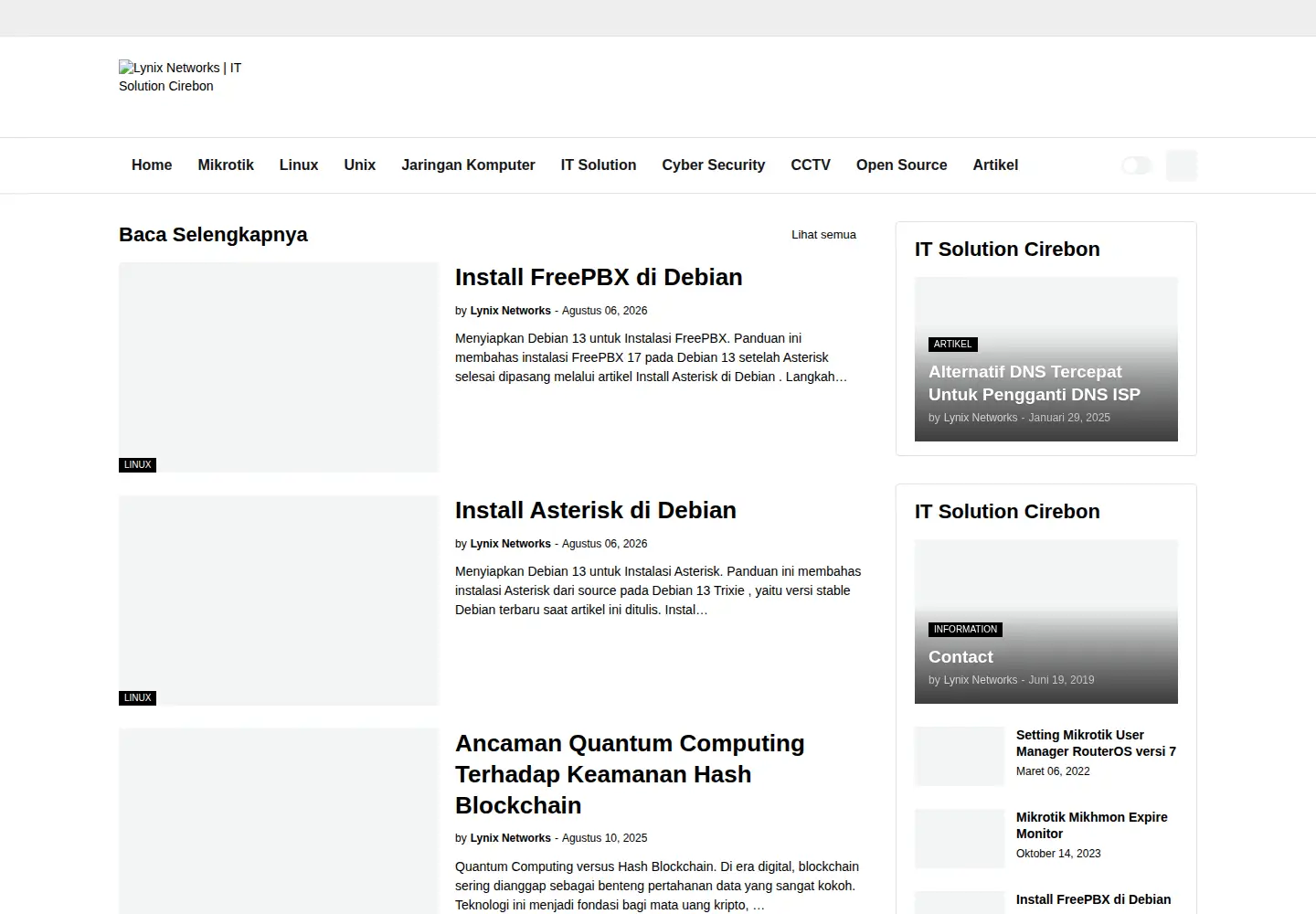Viewport: 1316px width, 914px height.
Task: Click the Install Asterisk article thumbnail
Action: 279,600
